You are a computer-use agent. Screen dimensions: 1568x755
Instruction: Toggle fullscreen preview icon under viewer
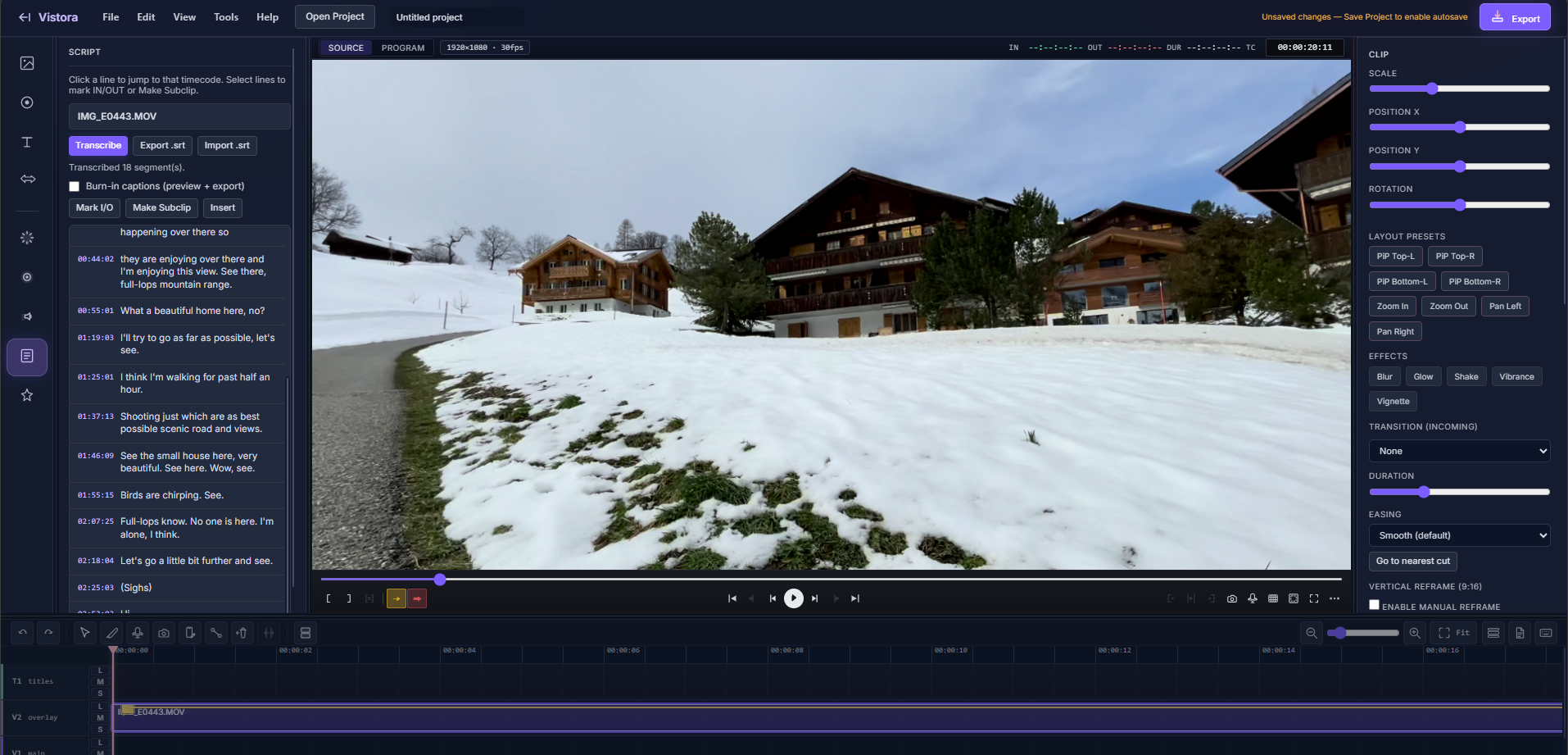tap(1314, 598)
